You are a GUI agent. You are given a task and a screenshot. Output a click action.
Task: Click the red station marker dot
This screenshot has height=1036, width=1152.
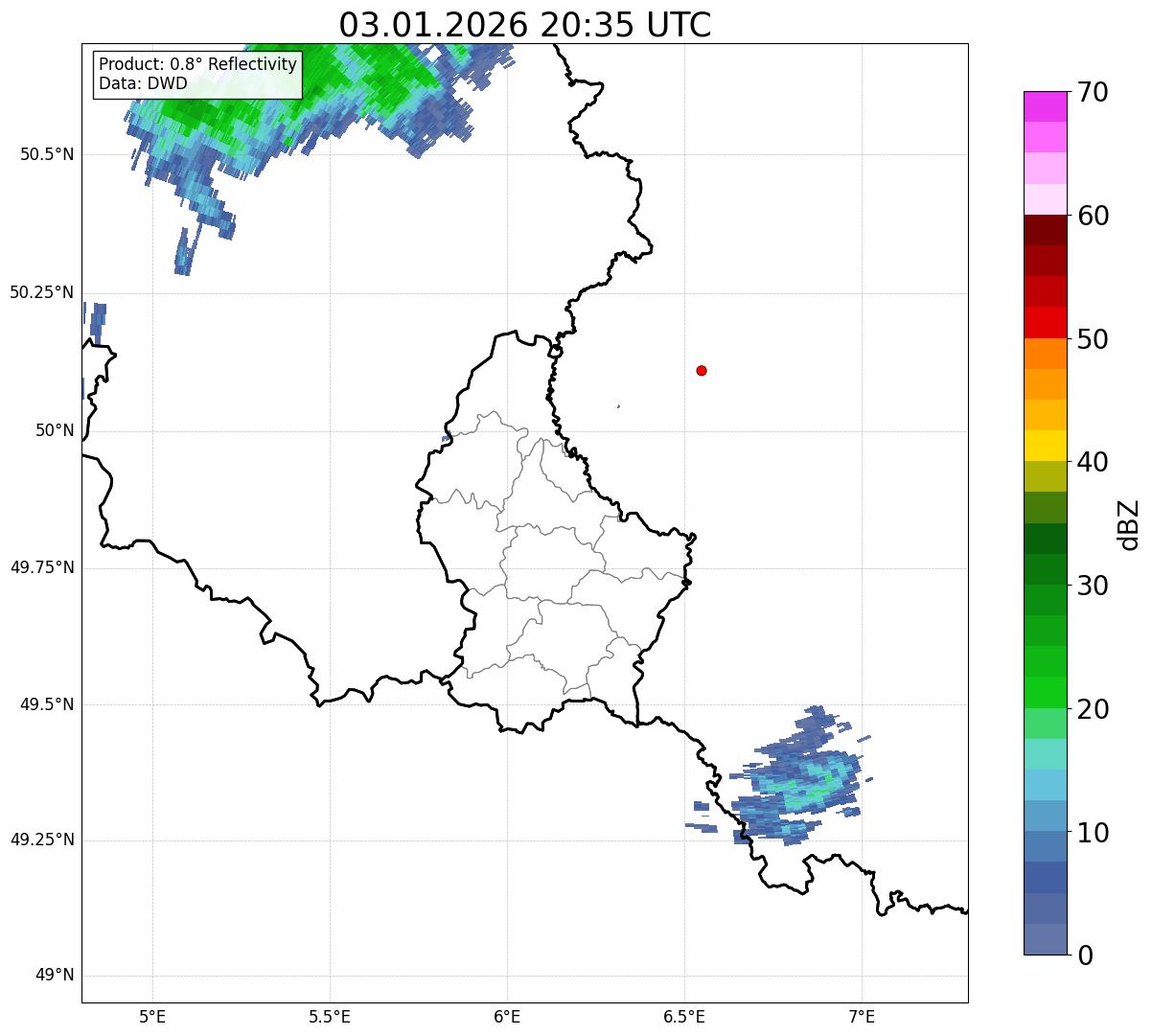(702, 370)
